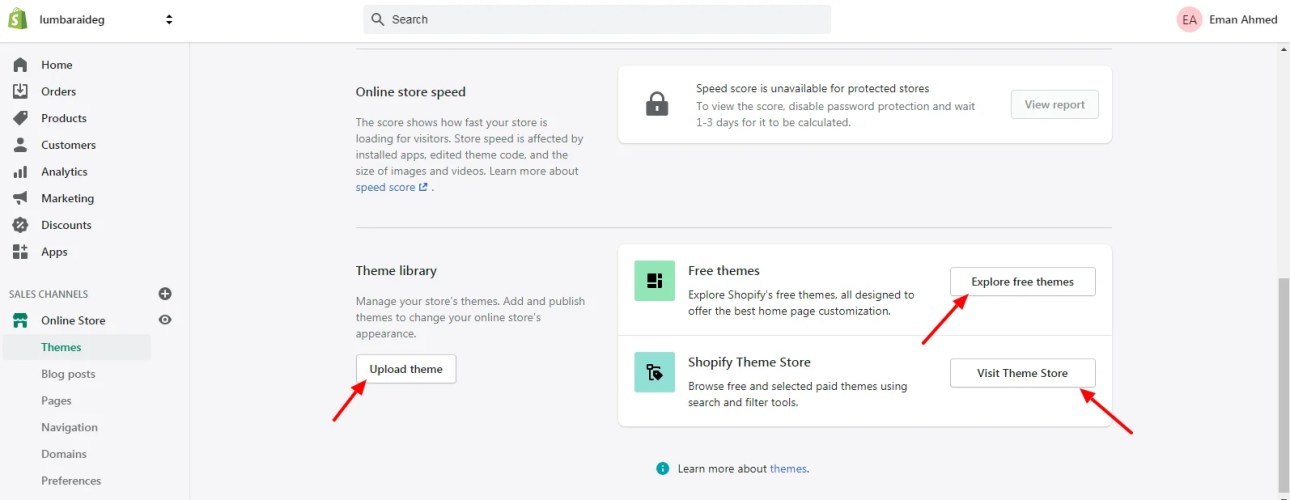The height and width of the screenshot is (500, 1290).
Task: Open the Products section
Action: (x=64, y=118)
